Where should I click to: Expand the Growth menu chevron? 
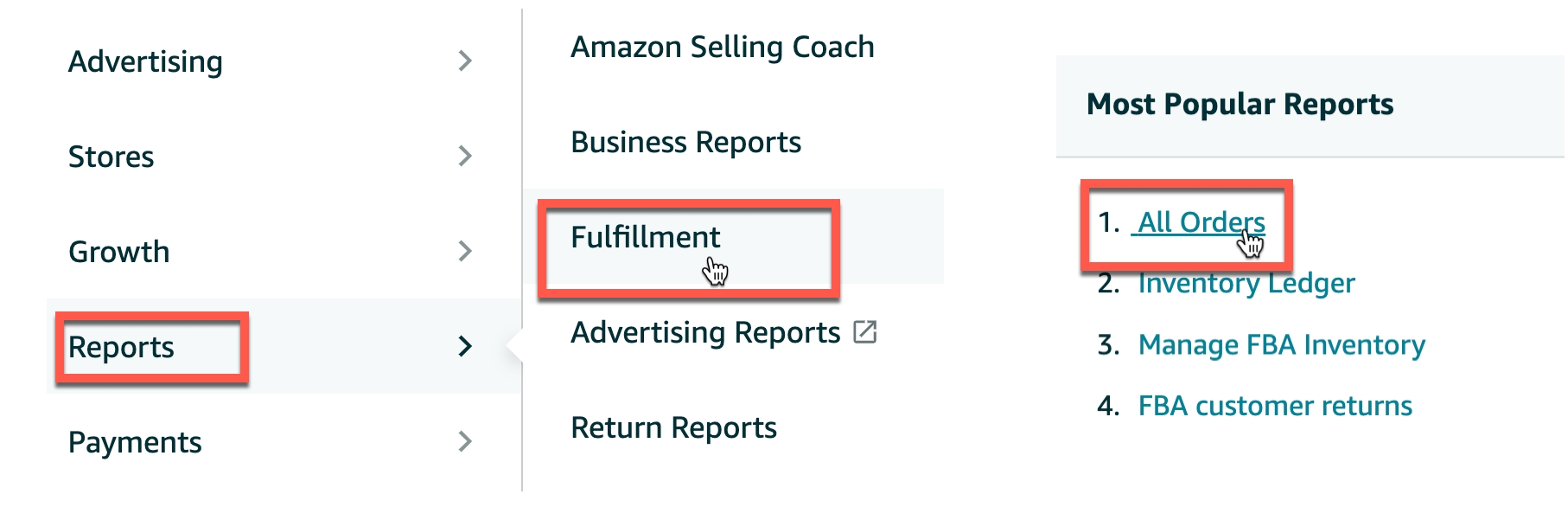tap(465, 251)
